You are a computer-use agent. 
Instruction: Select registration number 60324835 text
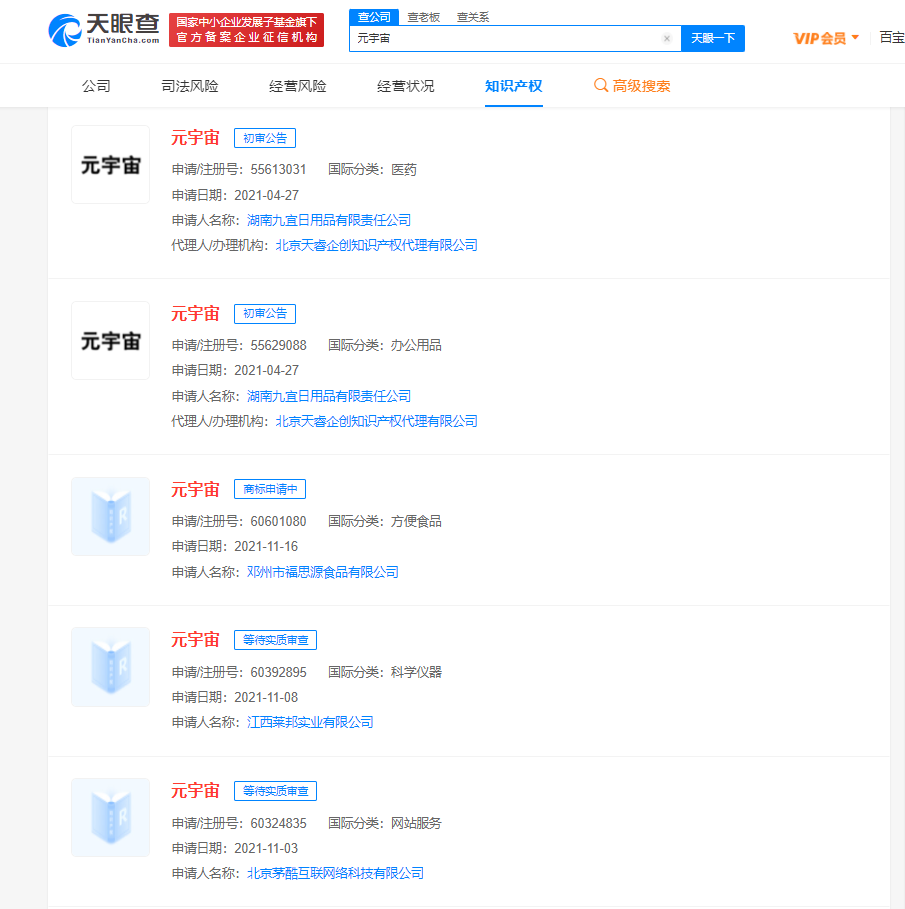[x=278, y=823]
